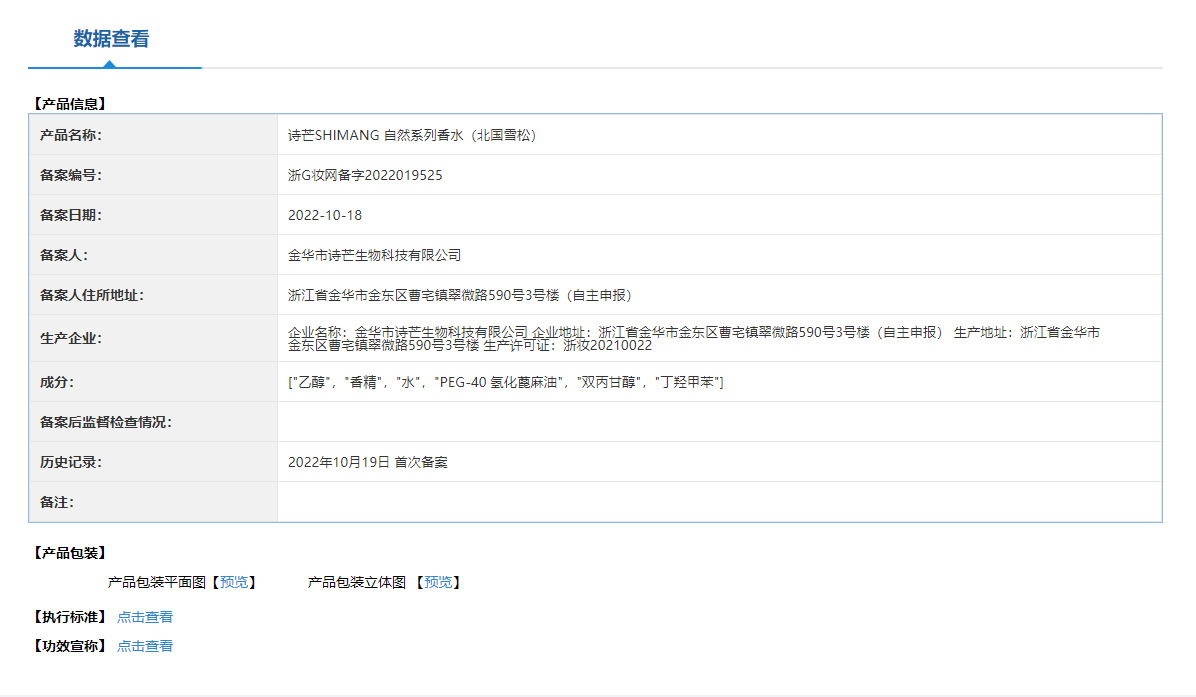Select the ingredients list starting with 乙醇
The width and height of the screenshot is (1196, 697).
point(506,382)
